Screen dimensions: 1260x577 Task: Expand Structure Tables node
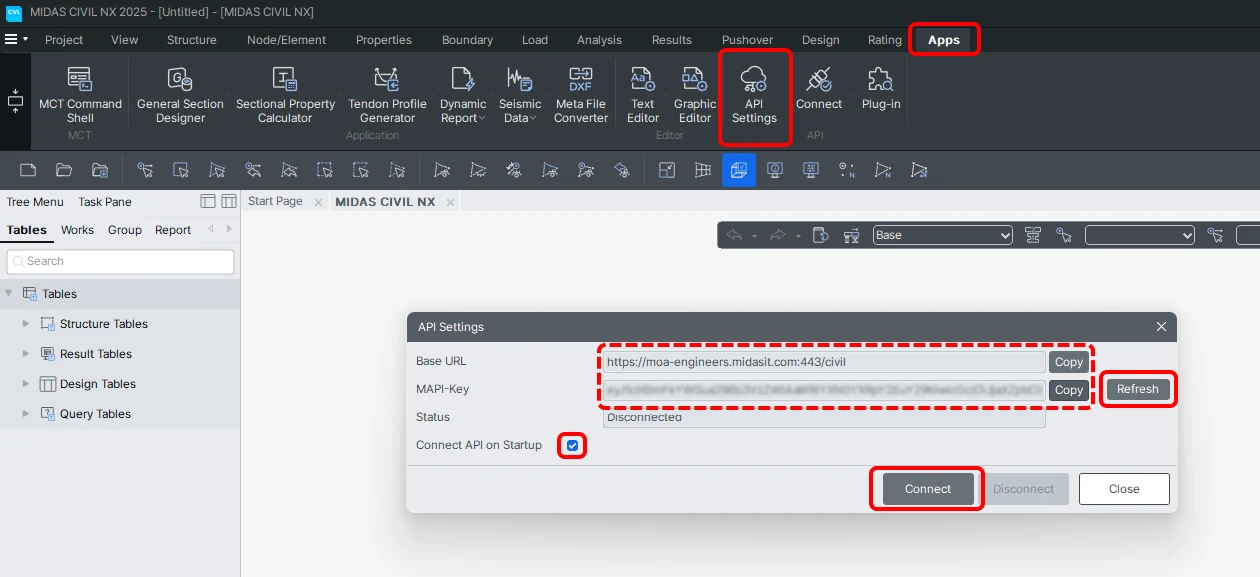(26, 323)
